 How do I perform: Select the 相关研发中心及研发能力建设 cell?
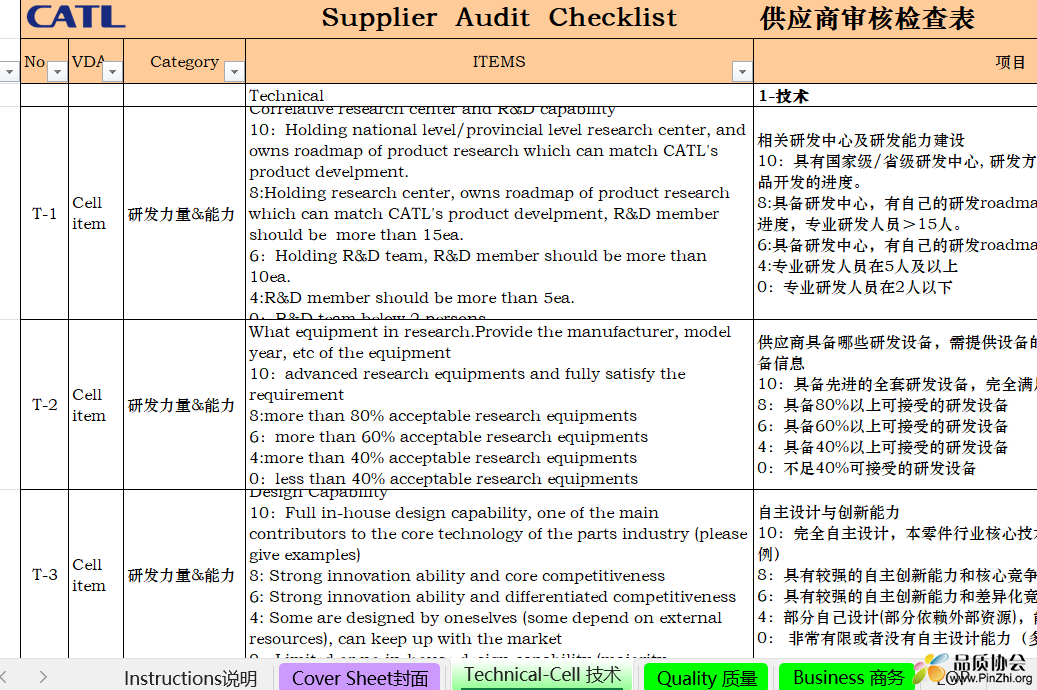click(895, 213)
